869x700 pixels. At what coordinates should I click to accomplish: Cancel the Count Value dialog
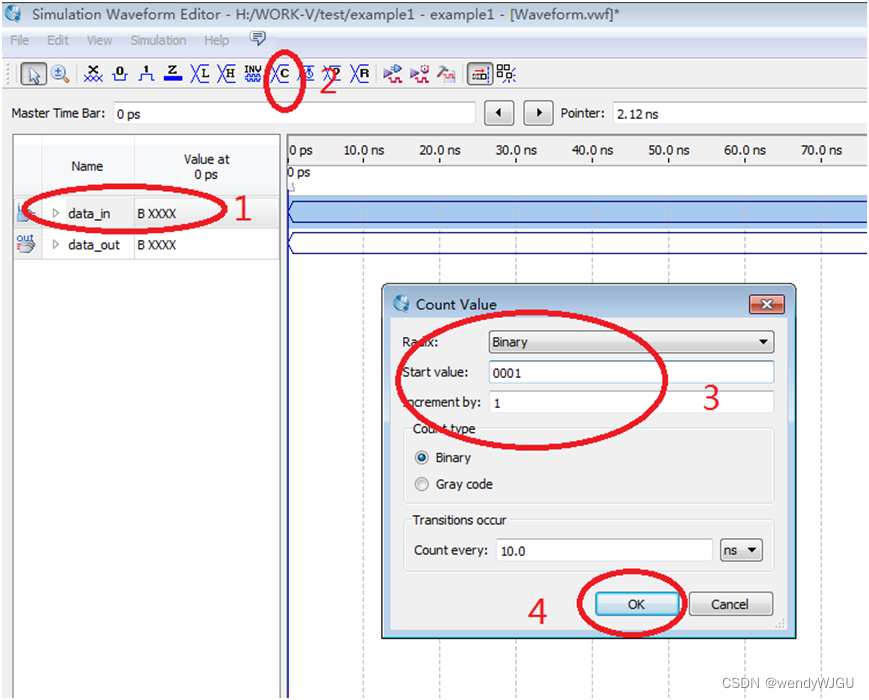point(730,604)
